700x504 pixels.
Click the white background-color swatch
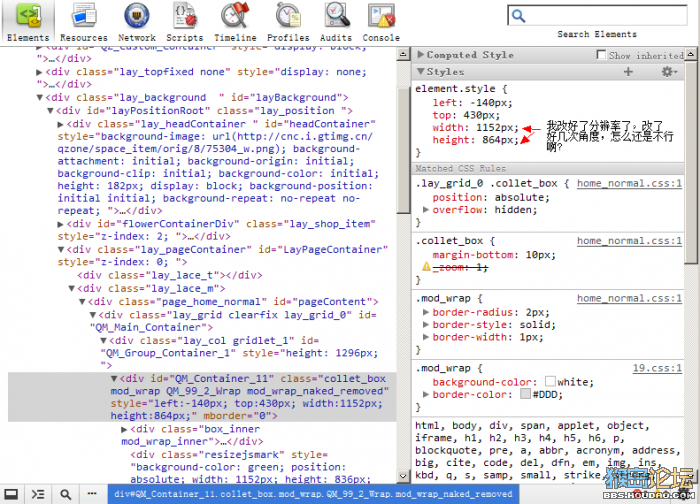(550, 381)
